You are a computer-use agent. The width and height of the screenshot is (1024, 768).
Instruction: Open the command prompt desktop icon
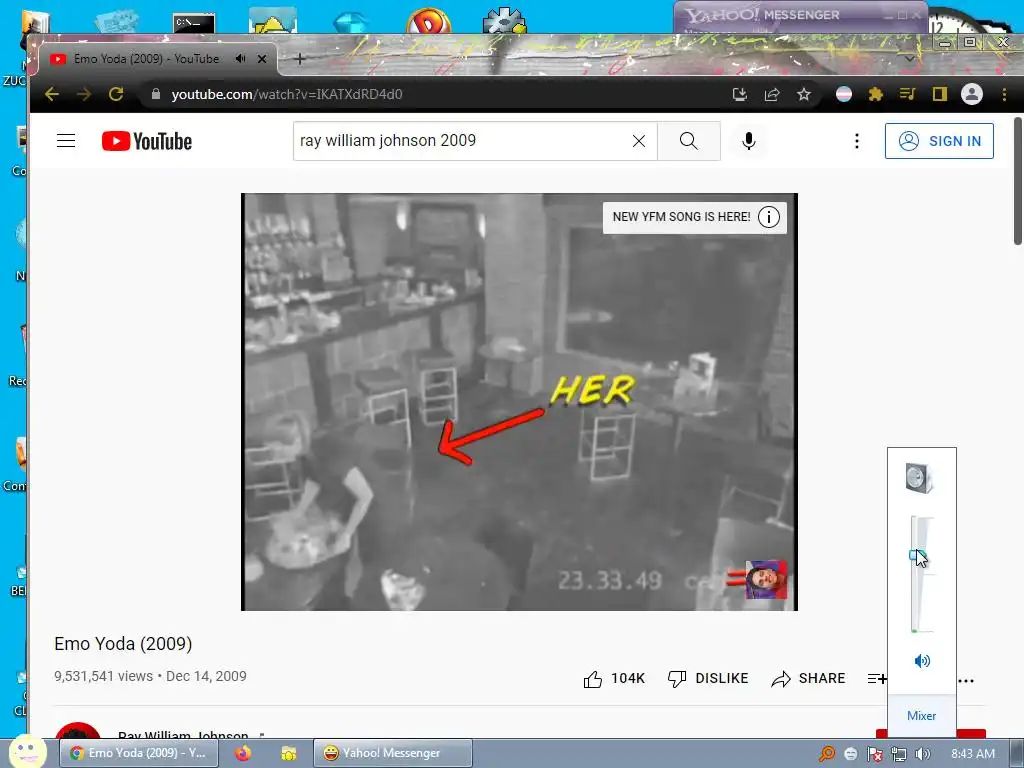click(194, 22)
